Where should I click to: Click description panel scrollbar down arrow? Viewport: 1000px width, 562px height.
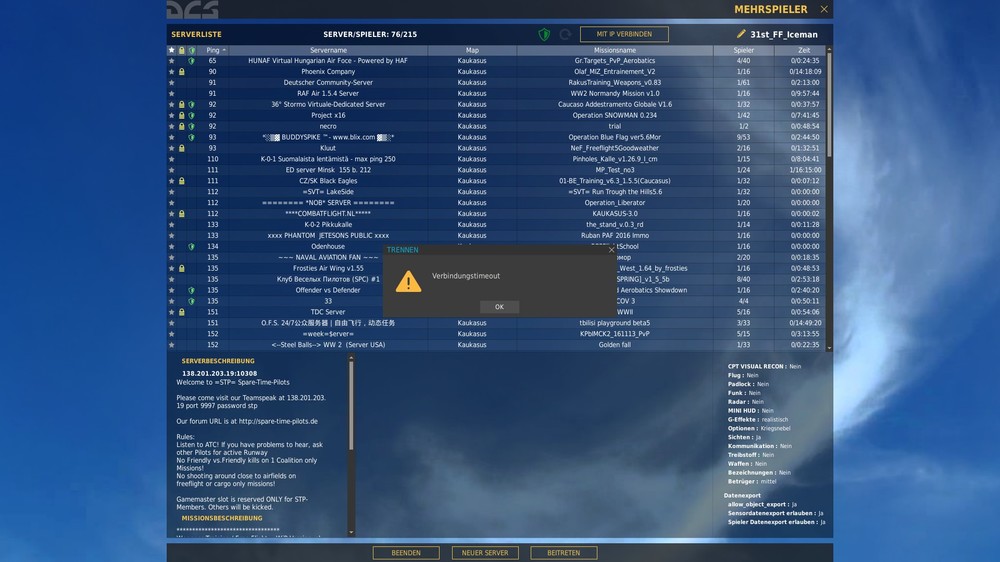pos(351,532)
